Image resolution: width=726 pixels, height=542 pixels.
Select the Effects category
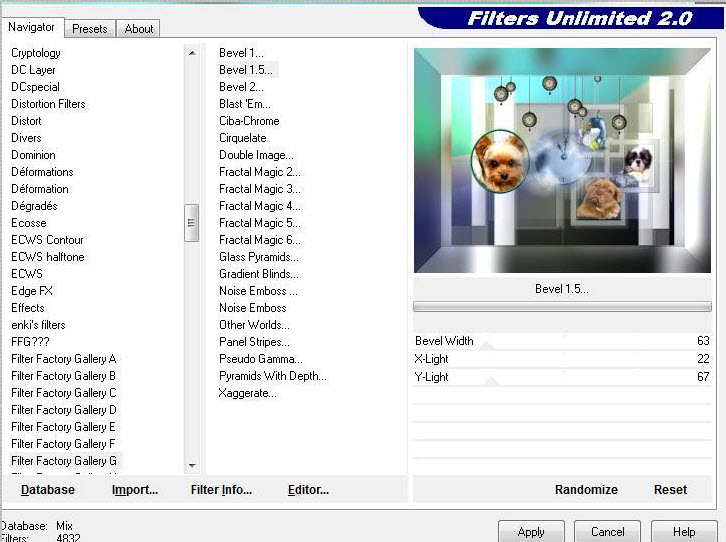(28, 308)
